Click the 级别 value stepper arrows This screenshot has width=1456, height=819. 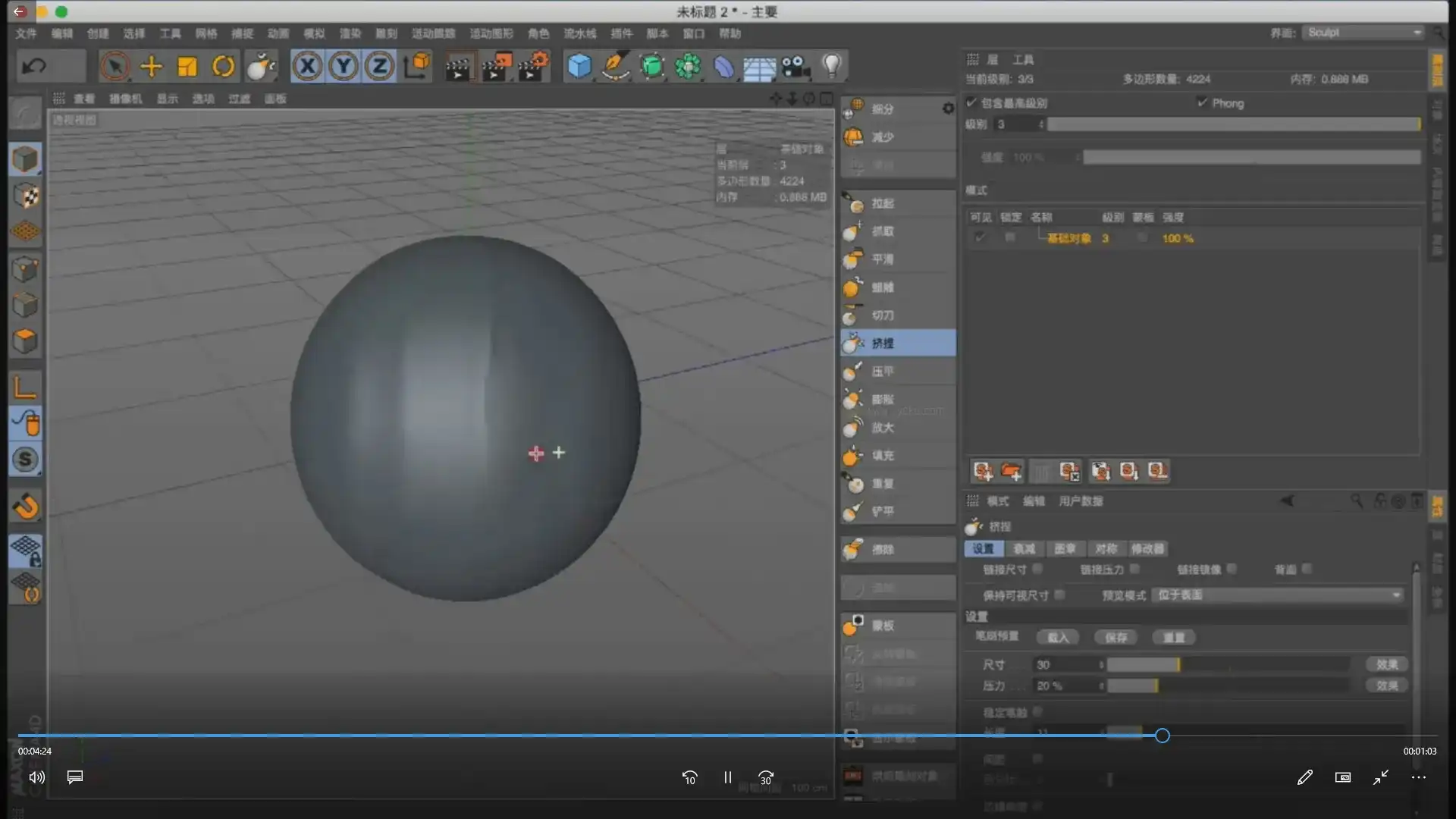point(1041,124)
